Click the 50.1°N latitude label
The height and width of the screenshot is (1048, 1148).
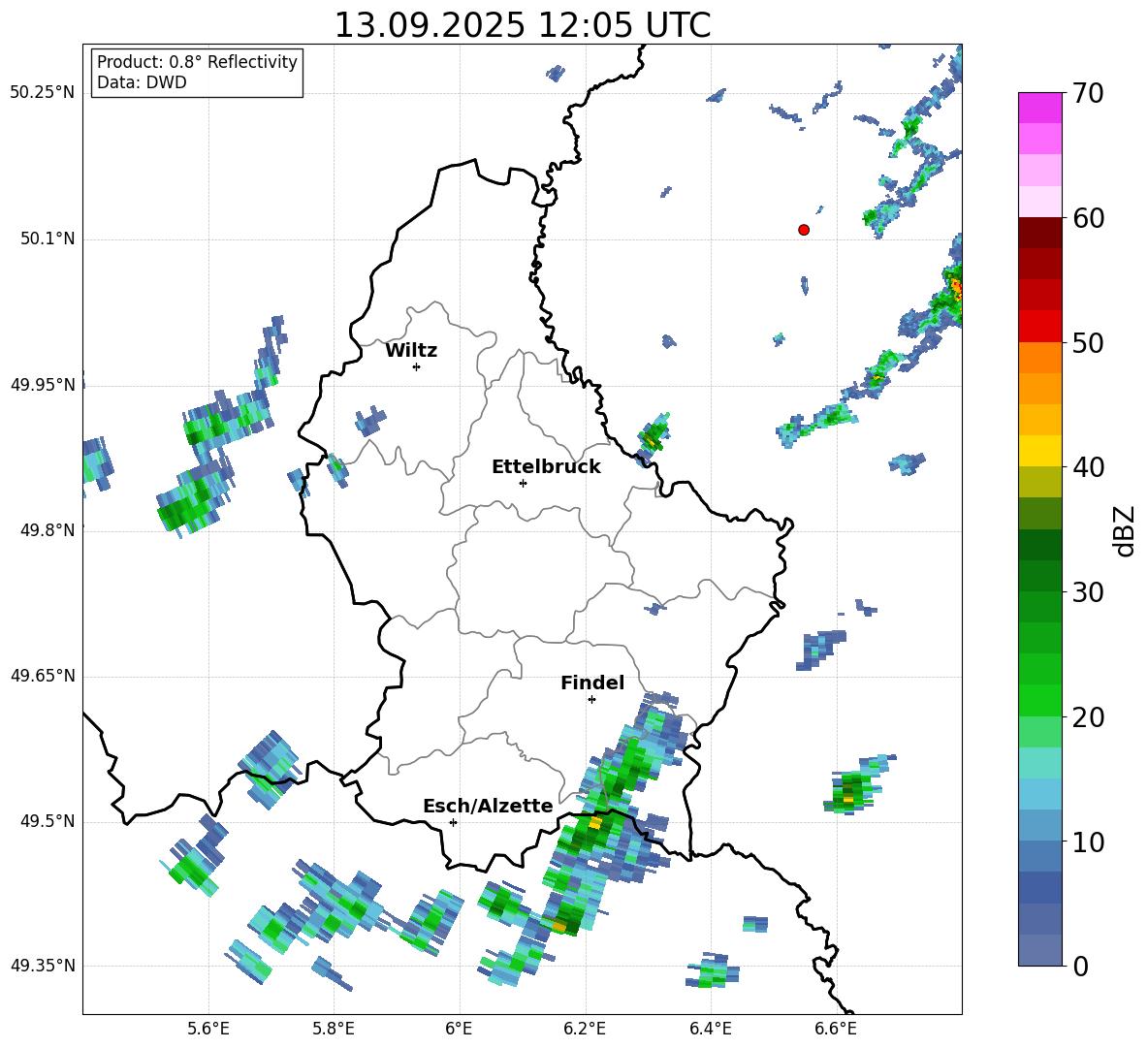tap(47, 239)
